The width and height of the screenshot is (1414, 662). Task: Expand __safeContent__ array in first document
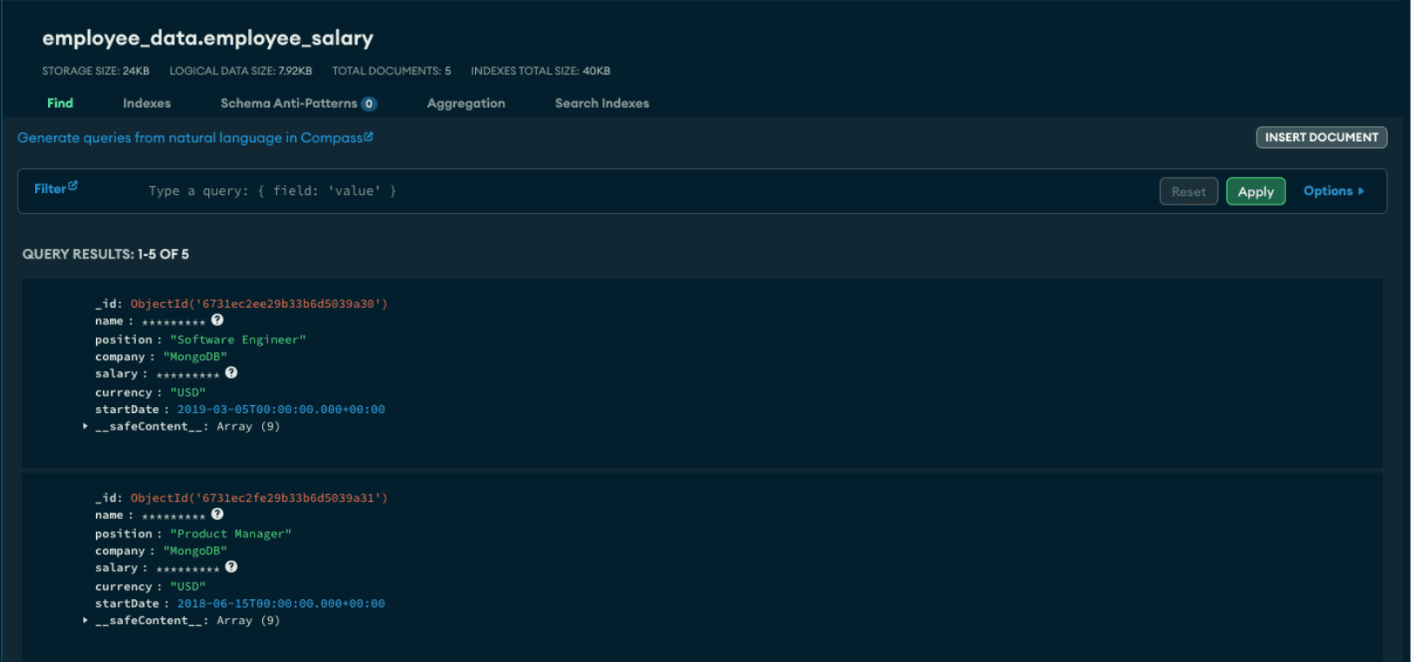86,427
